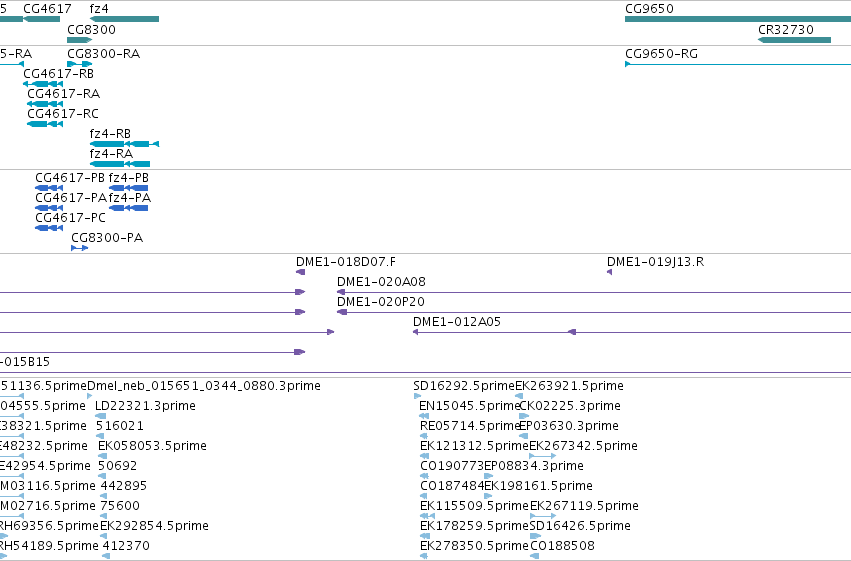
Task: Click EST EK198161.5prime
Action: pyautogui.click(x=538, y=486)
